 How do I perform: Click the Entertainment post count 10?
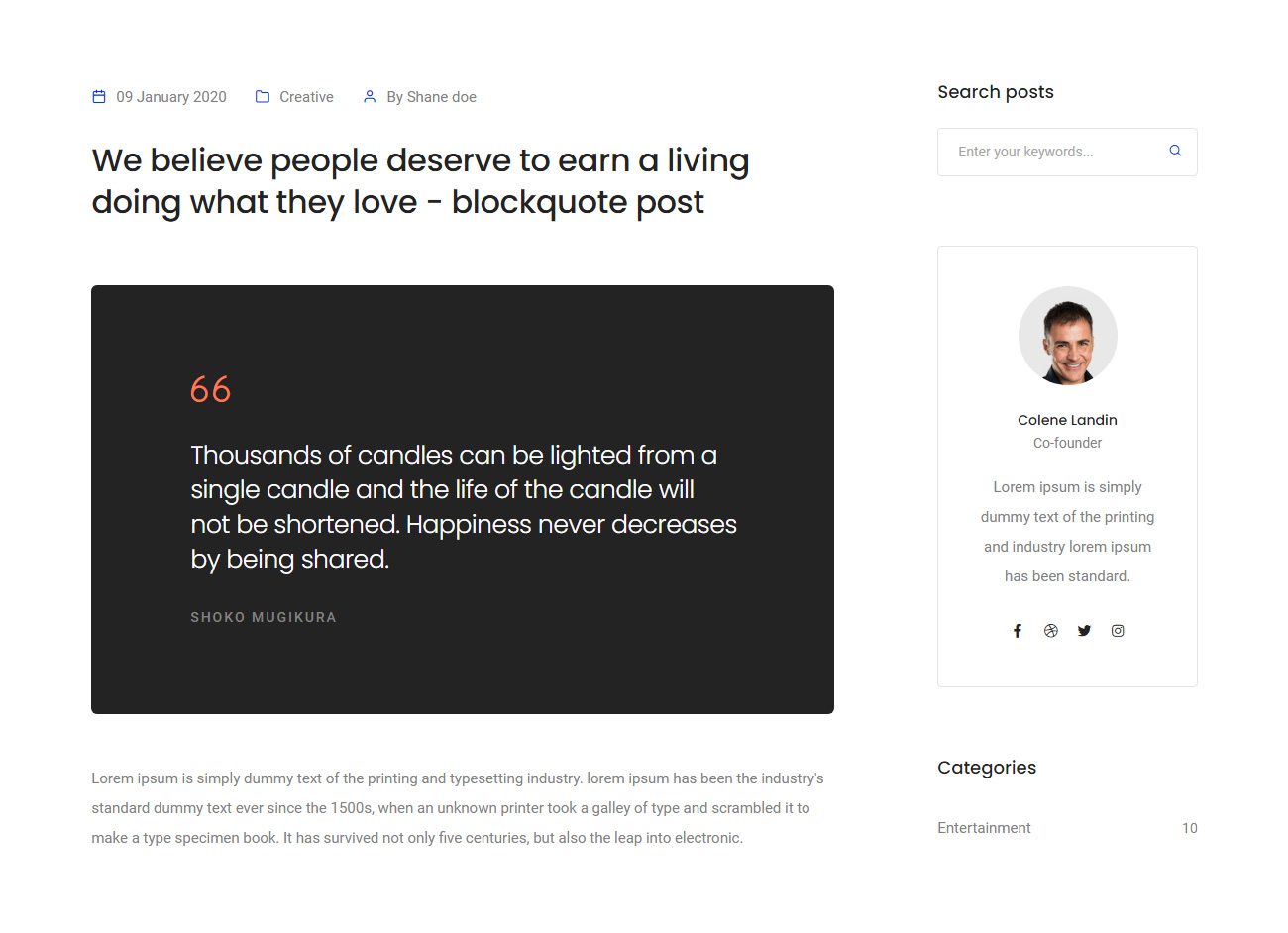tap(1189, 828)
